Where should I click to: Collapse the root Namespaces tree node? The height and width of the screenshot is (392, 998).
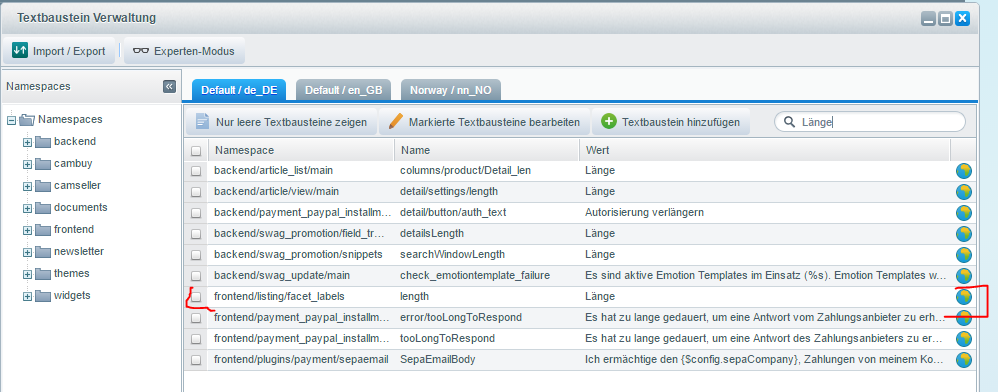click(11, 120)
